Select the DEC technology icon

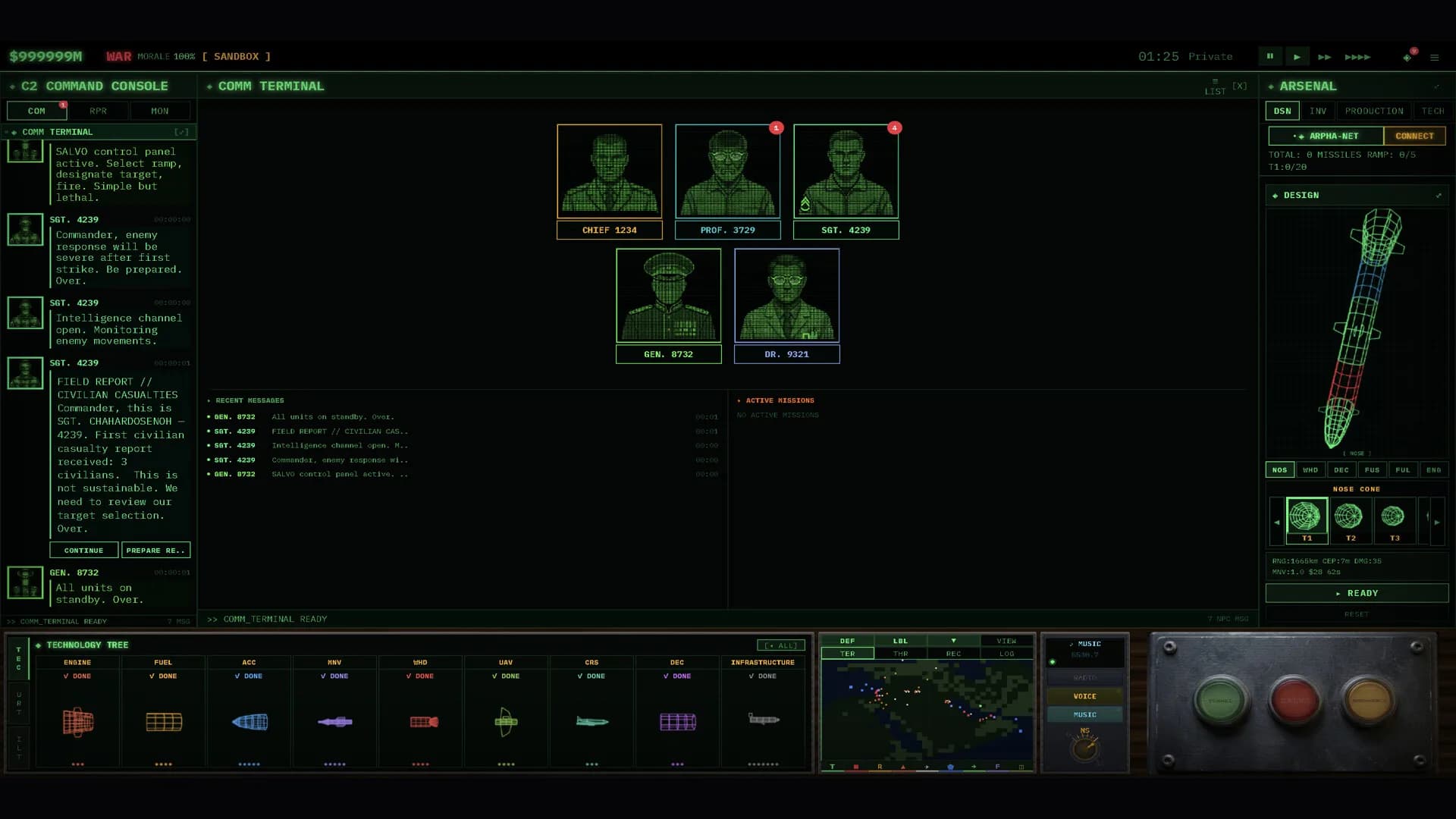677,721
